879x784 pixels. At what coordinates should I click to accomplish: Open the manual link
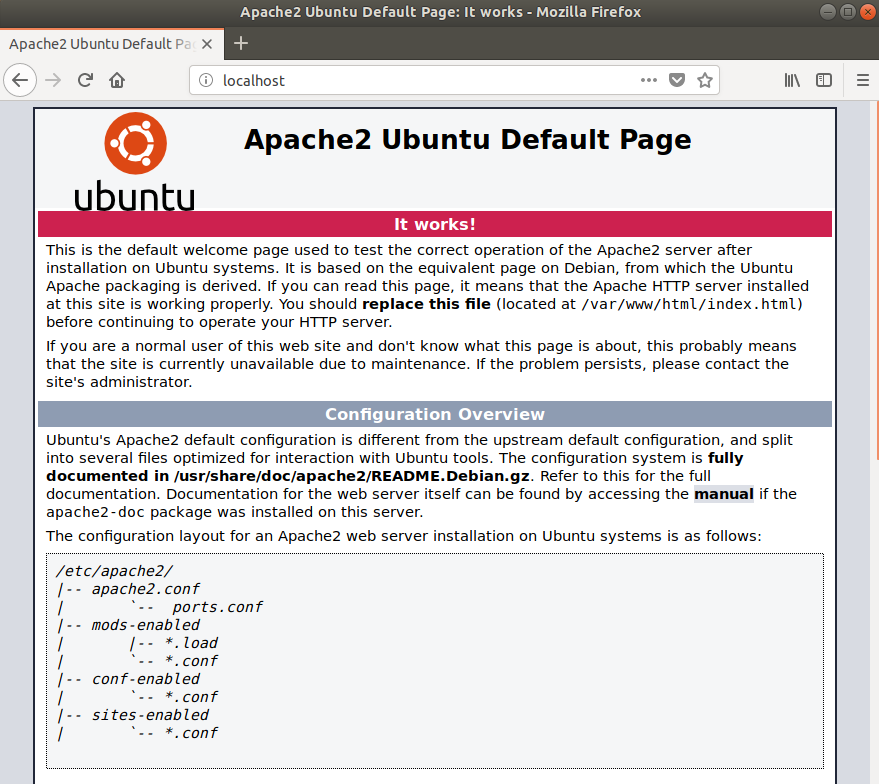pos(724,494)
